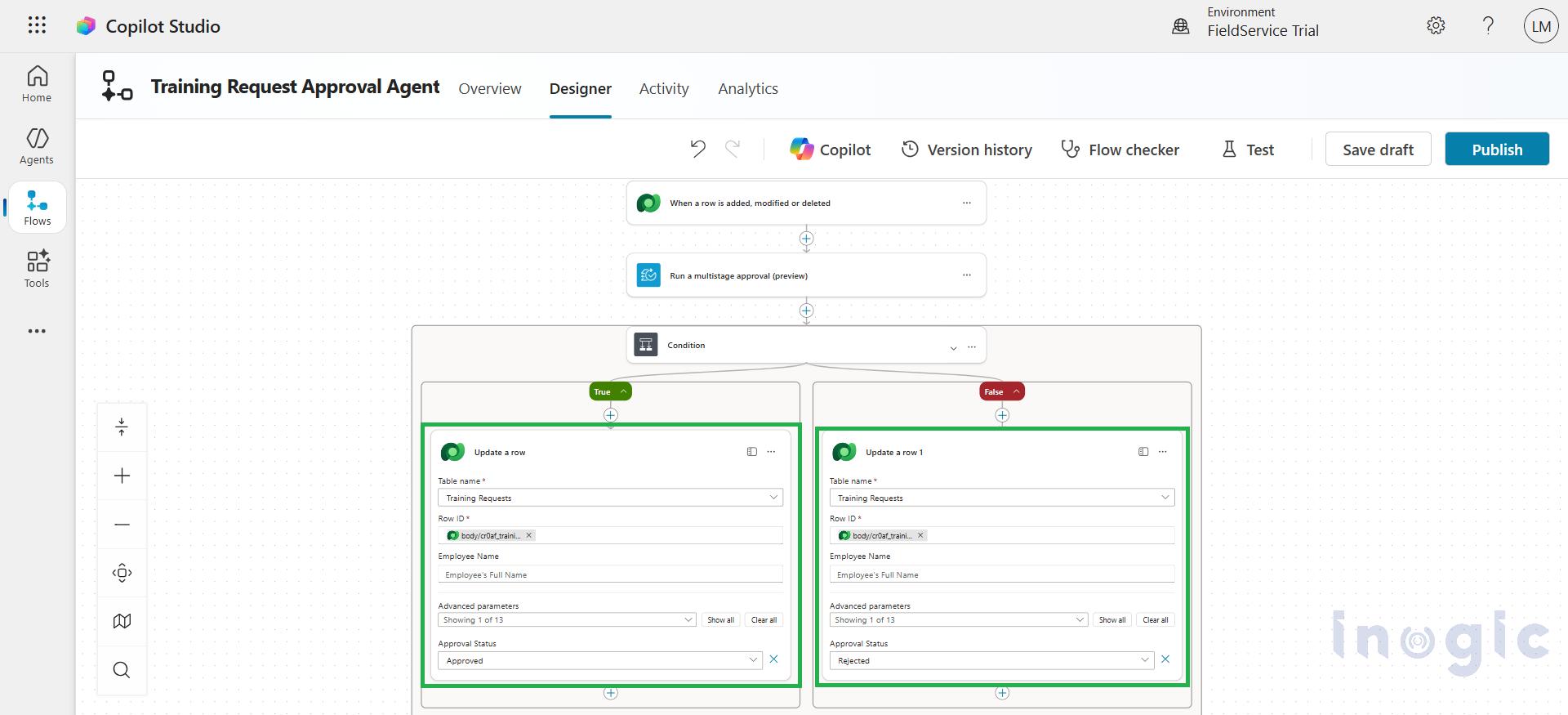
Task: Show more sidebar options ellipsis
Action: click(37, 331)
